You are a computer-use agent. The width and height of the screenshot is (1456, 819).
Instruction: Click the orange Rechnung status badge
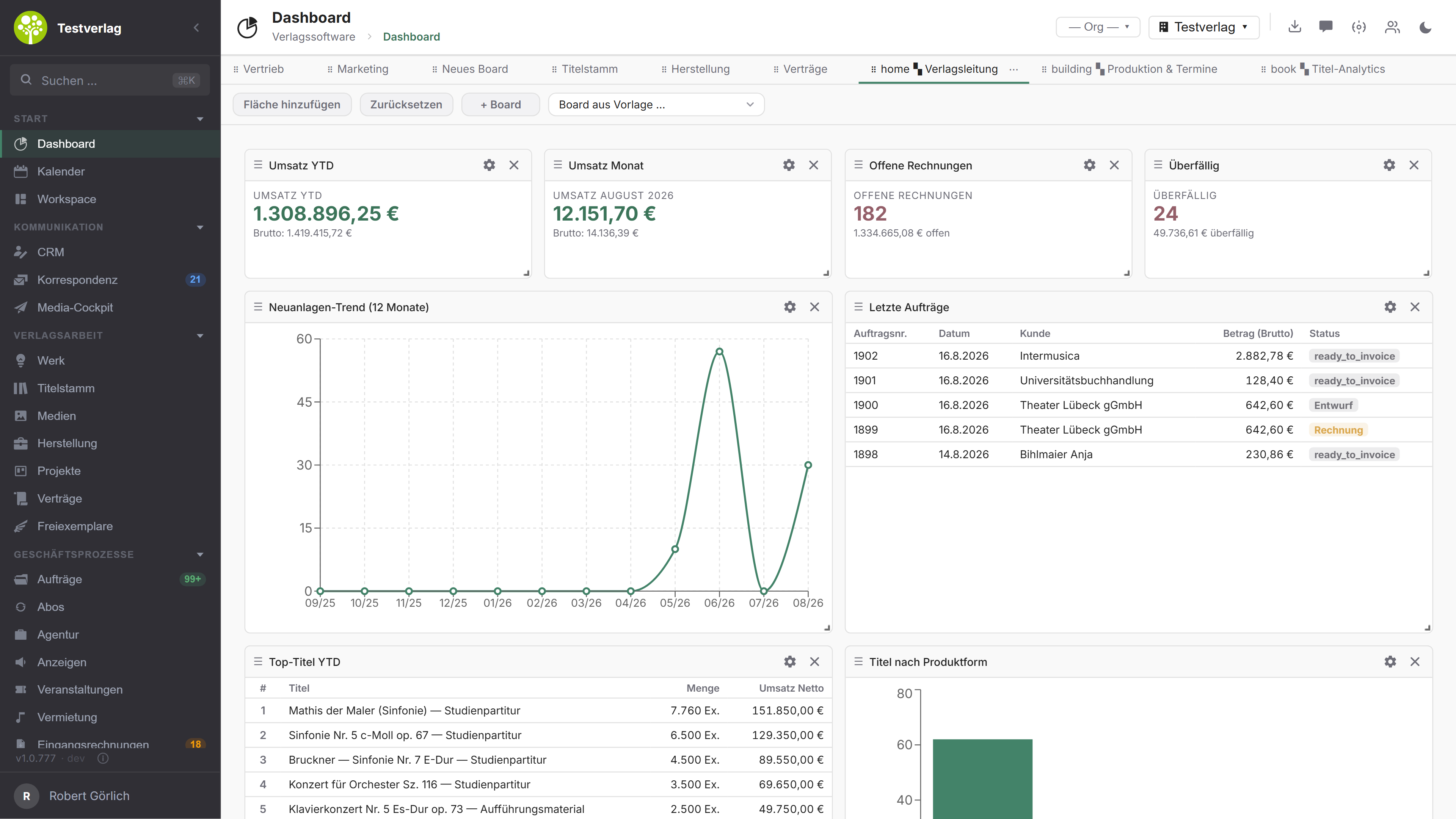(1338, 430)
